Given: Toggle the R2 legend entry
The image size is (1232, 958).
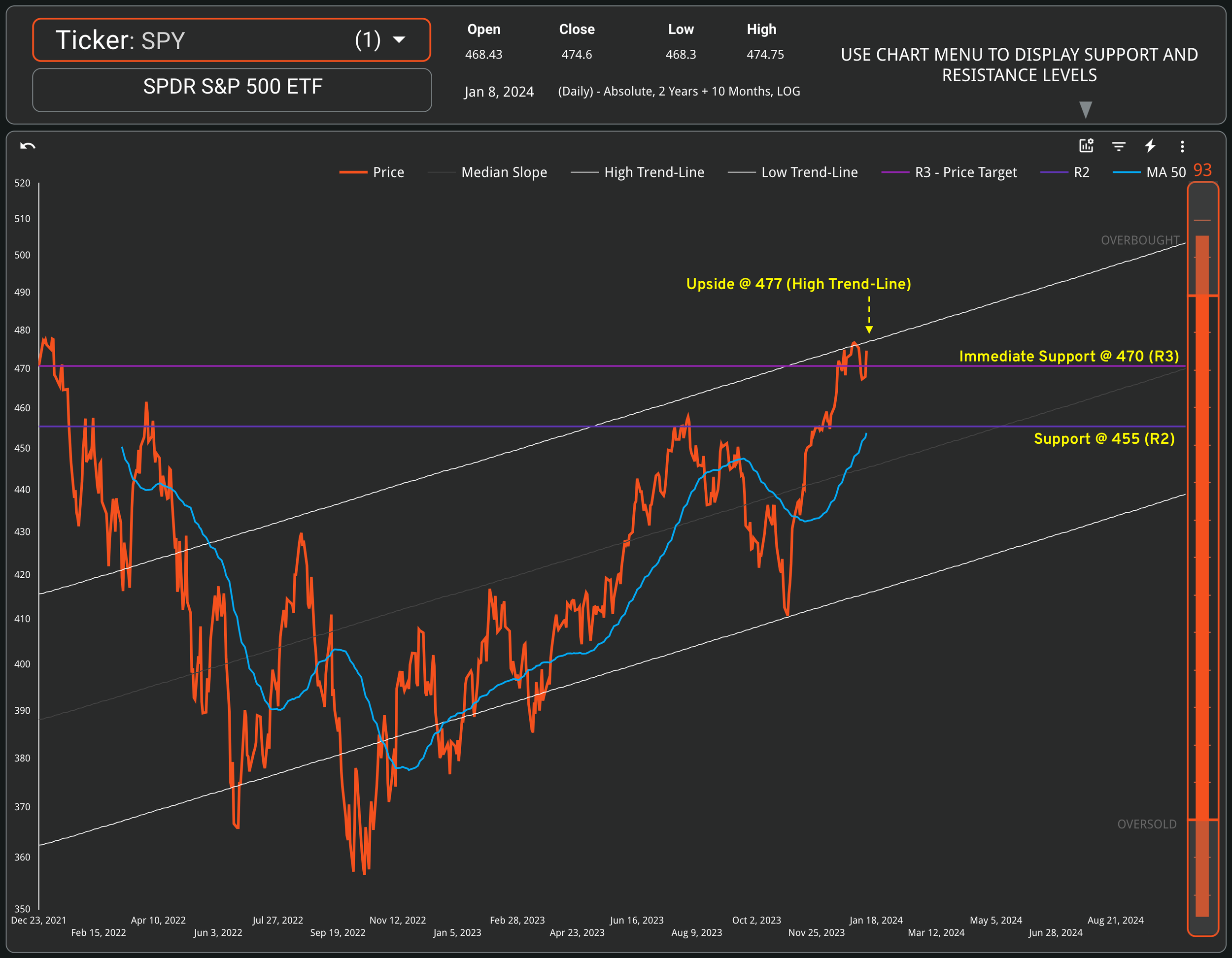Looking at the screenshot, I should point(1064,172).
